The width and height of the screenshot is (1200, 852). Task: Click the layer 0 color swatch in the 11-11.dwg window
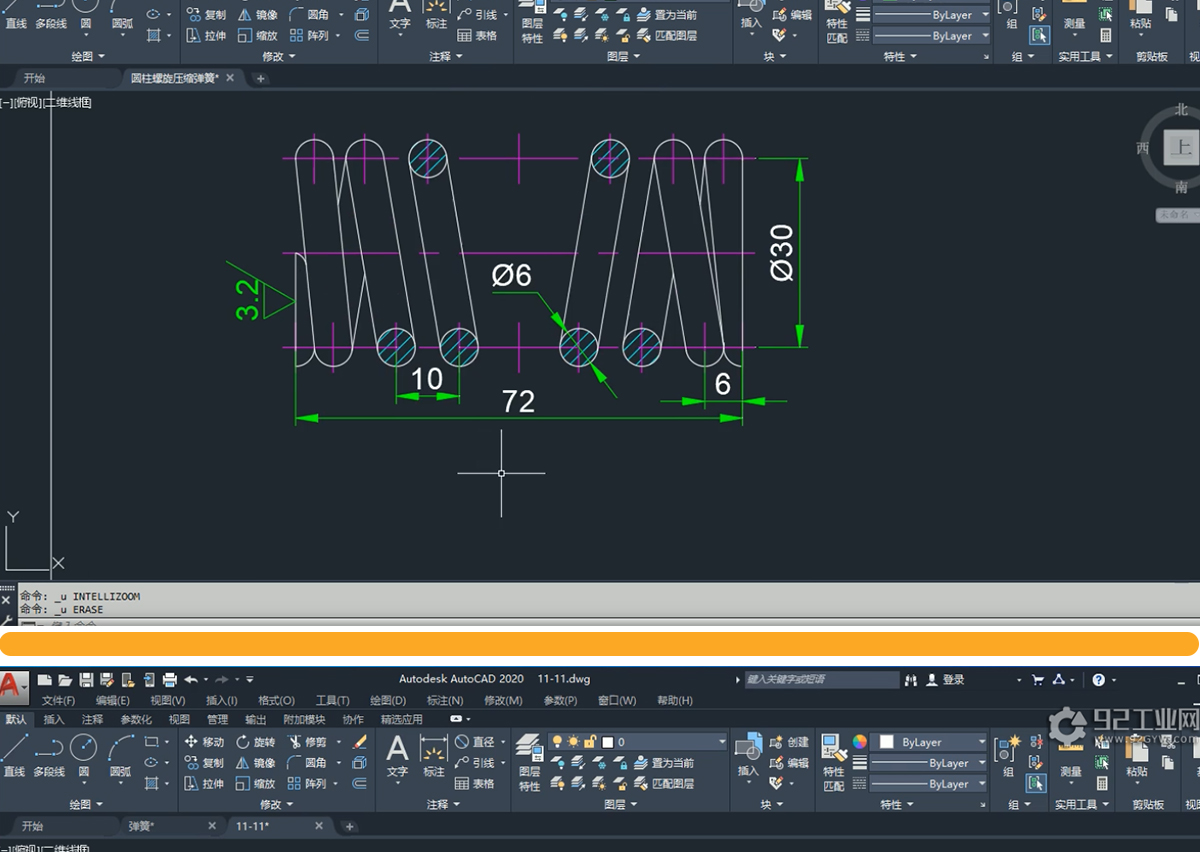click(607, 742)
